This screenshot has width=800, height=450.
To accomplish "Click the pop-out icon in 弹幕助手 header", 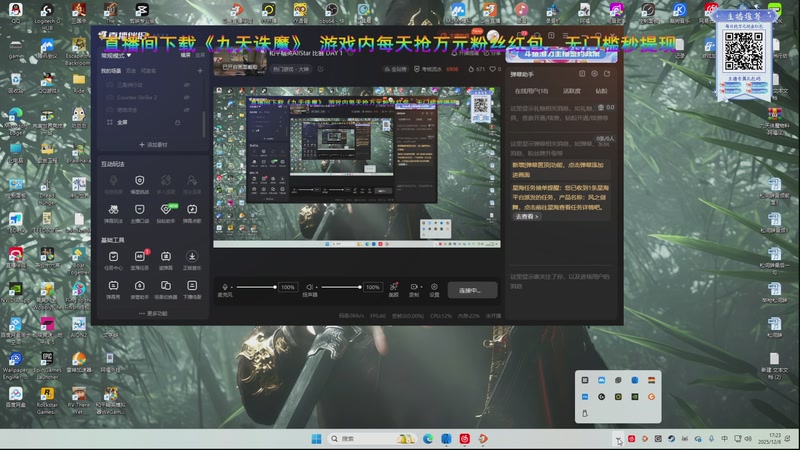I will pyautogui.click(x=607, y=74).
